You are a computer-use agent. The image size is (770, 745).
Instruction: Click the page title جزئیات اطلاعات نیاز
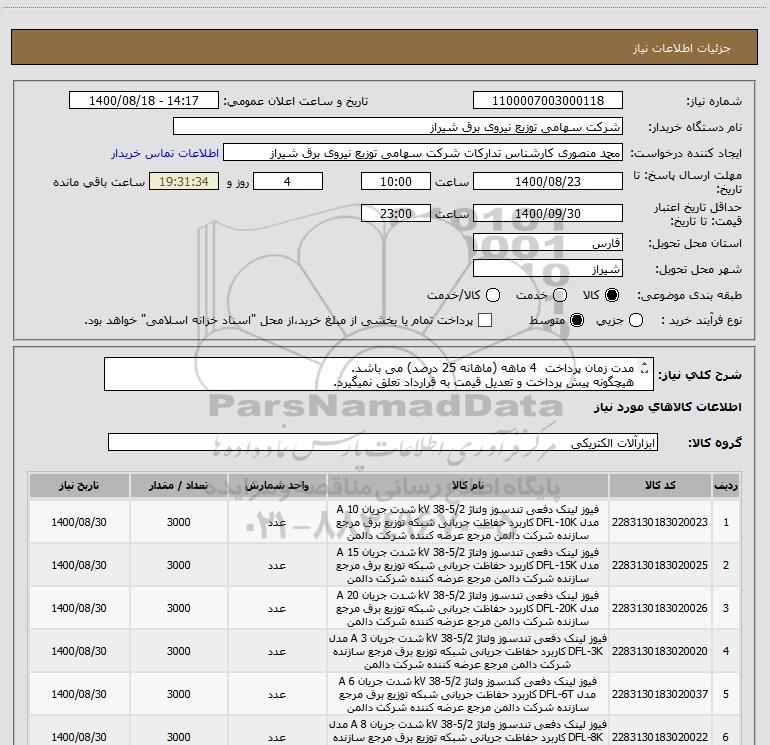[681, 48]
